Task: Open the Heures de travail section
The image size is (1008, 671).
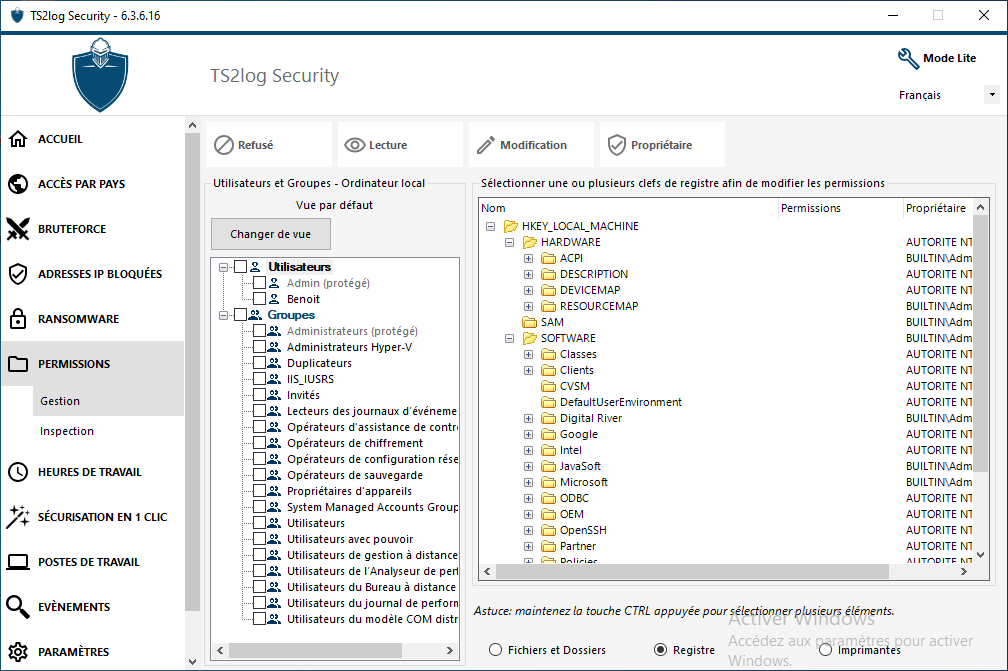Action: click(x=93, y=472)
